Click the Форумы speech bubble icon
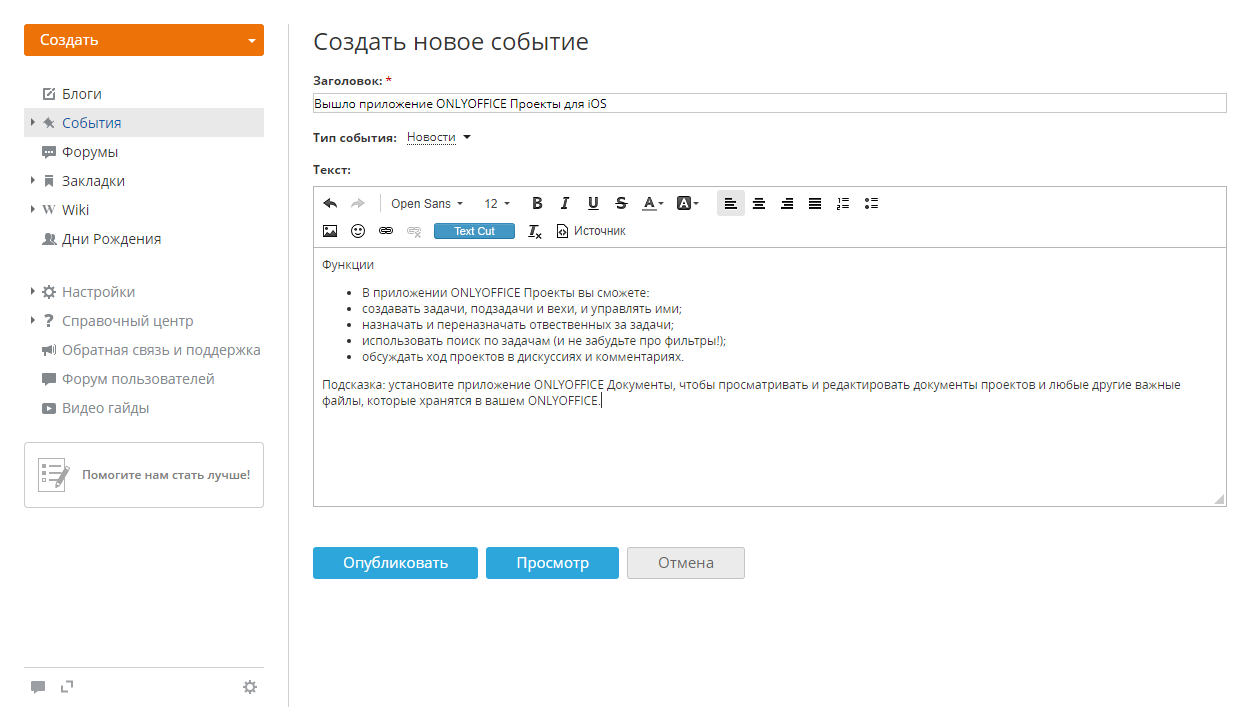Viewport: 1240px width, 708px height. [x=49, y=152]
